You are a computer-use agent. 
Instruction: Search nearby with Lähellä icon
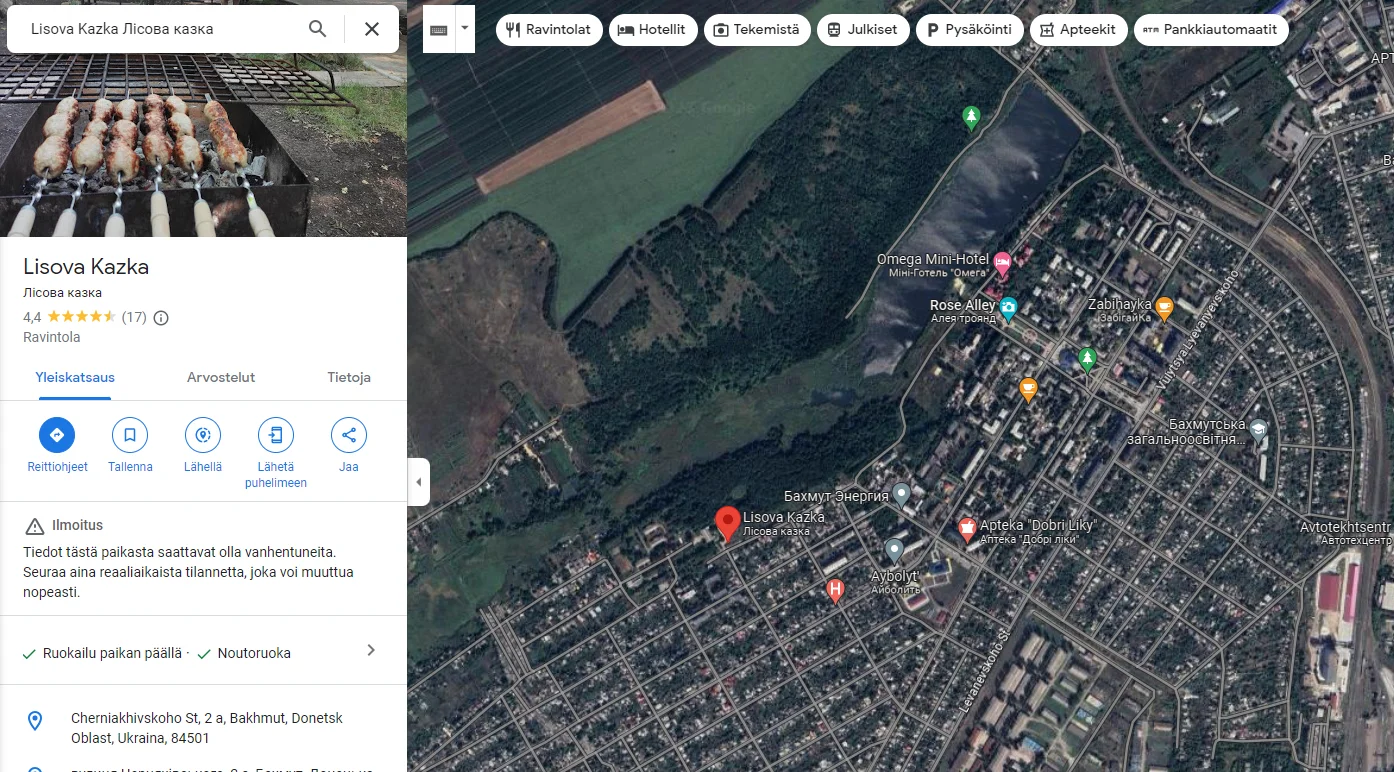(203, 436)
